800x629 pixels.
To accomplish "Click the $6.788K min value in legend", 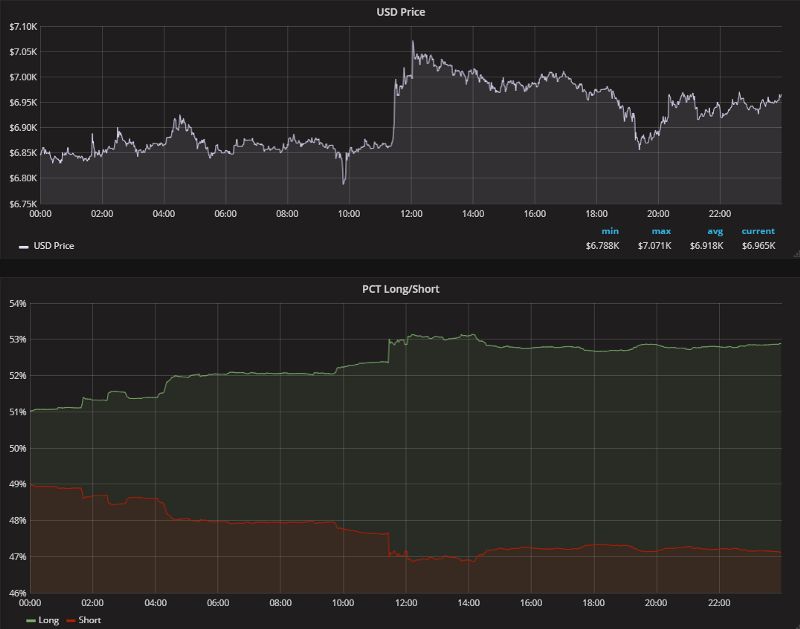I will 603,245.
